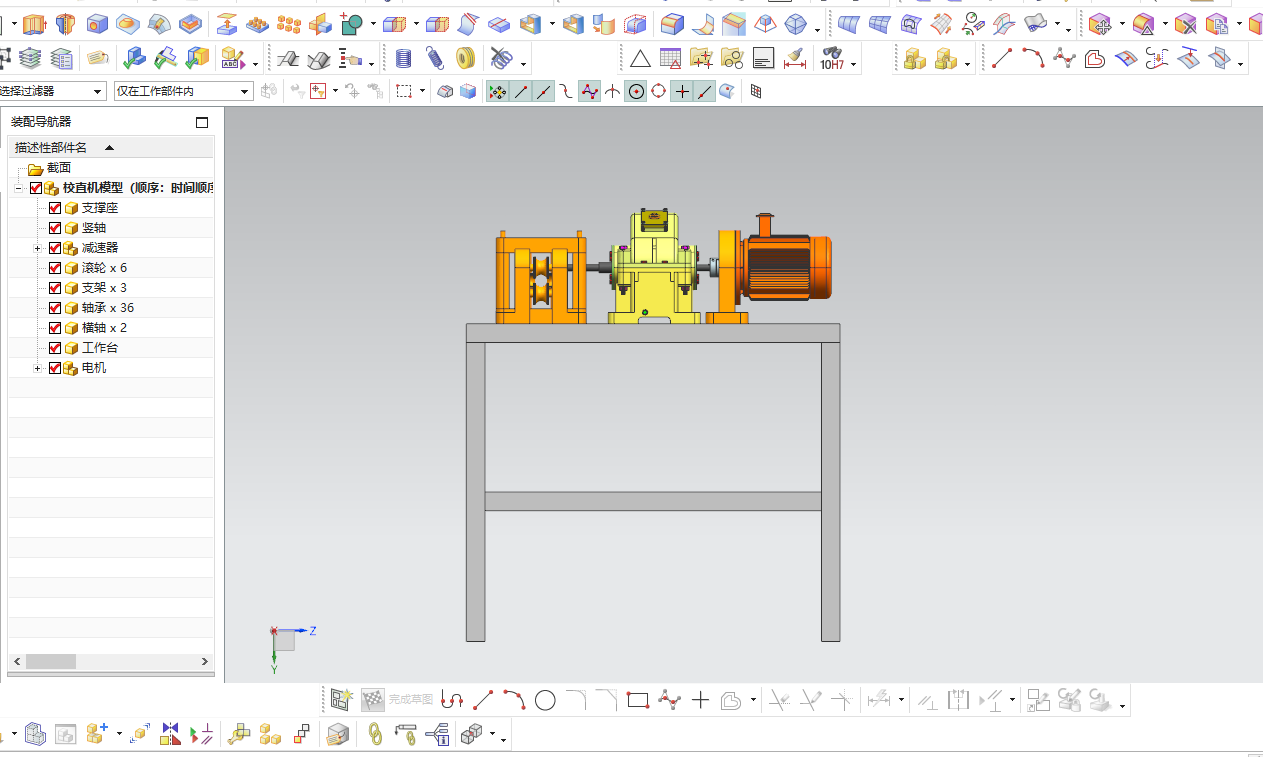The image size is (1263, 757).
Task: Expand the 减速器 tree node
Action: click(x=38, y=248)
